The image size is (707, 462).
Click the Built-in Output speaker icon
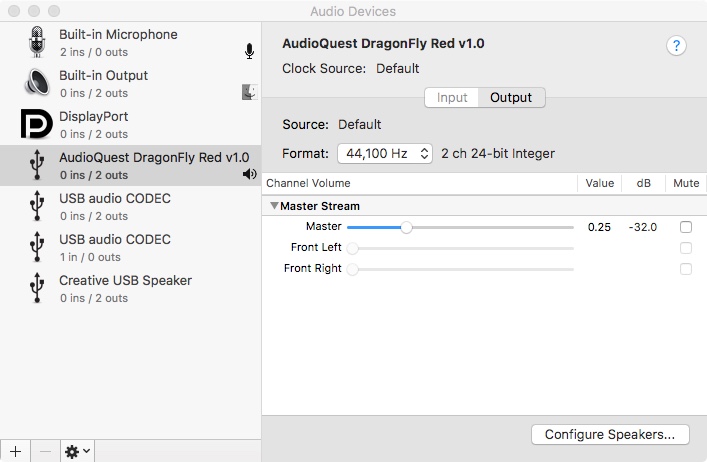tap(37, 83)
